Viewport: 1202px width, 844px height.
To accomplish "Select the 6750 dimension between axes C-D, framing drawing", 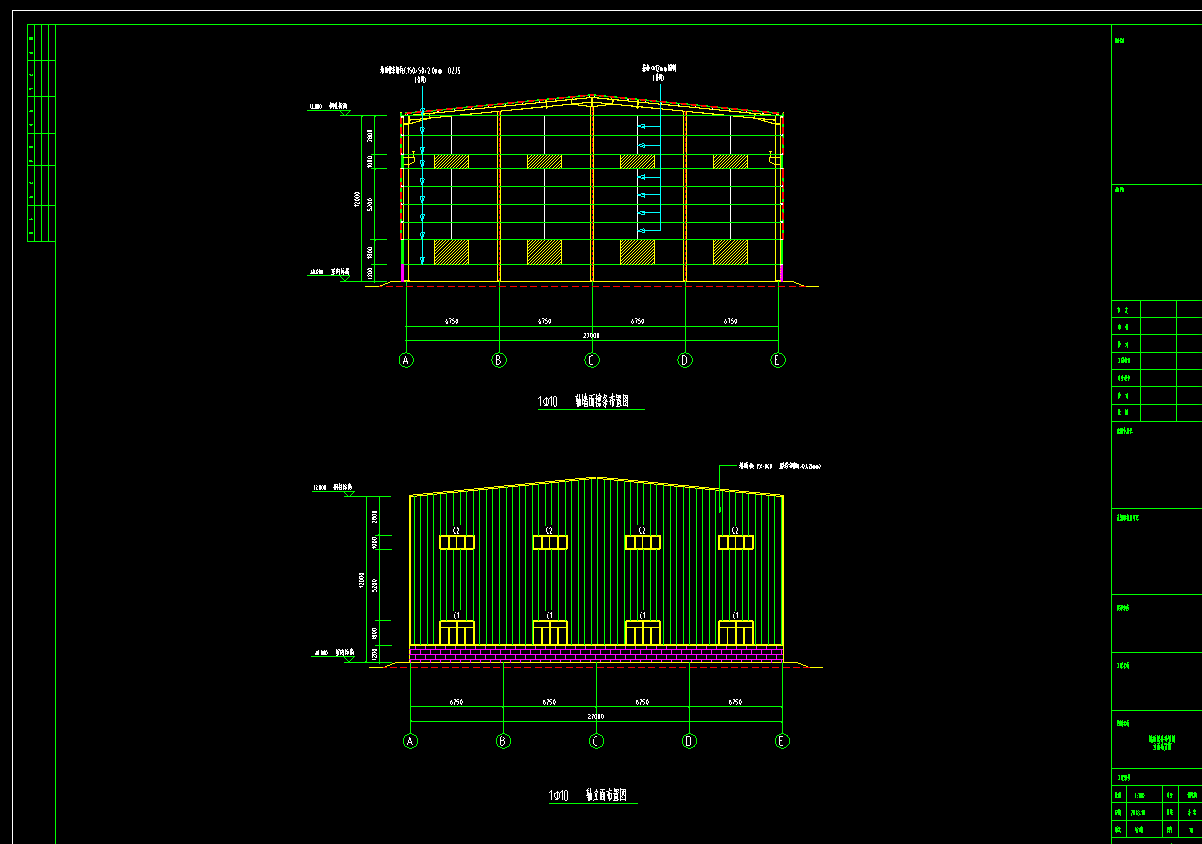I will pos(637,321).
